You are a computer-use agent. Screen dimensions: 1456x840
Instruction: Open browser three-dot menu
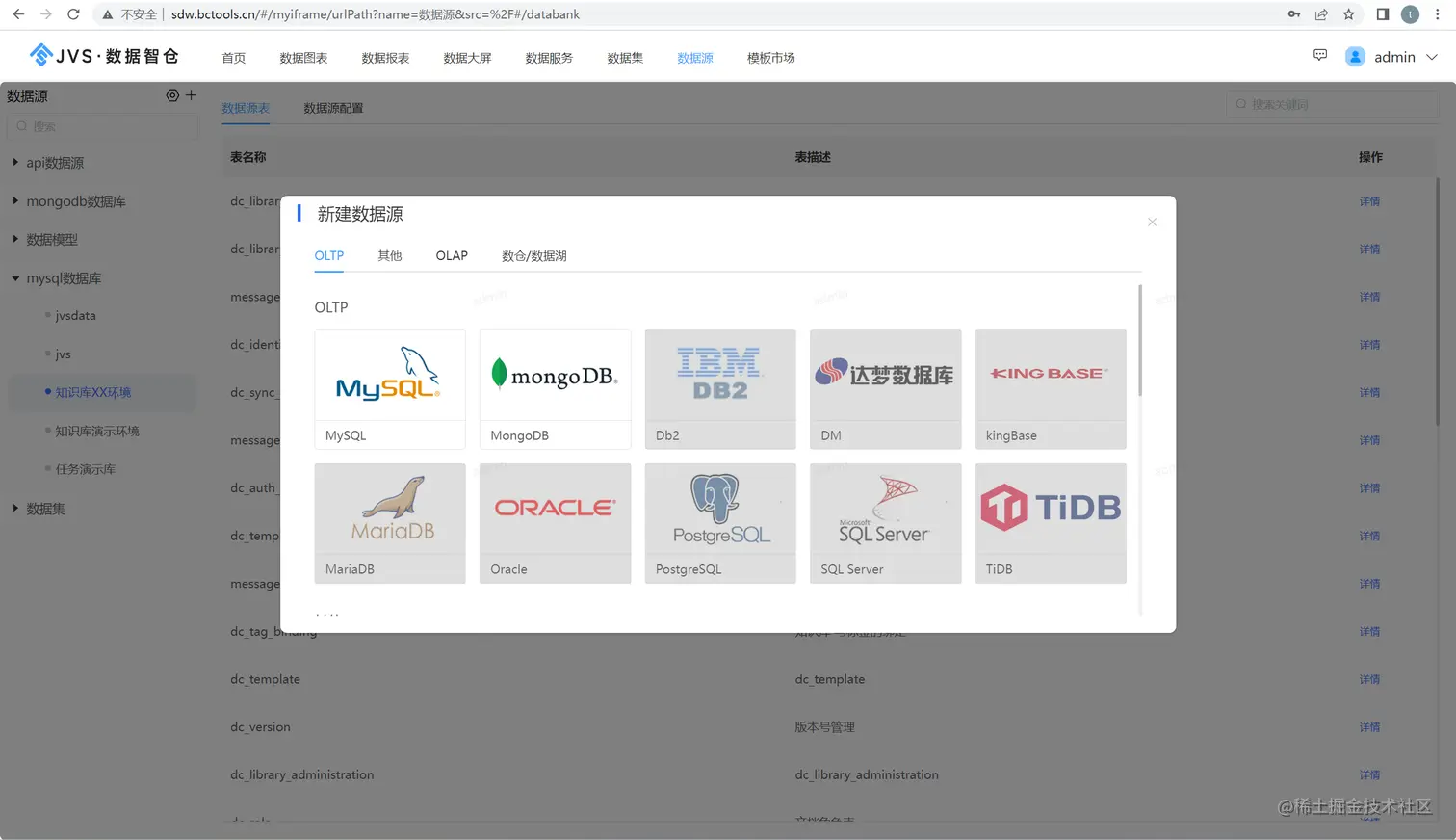(x=1438, y=14)
